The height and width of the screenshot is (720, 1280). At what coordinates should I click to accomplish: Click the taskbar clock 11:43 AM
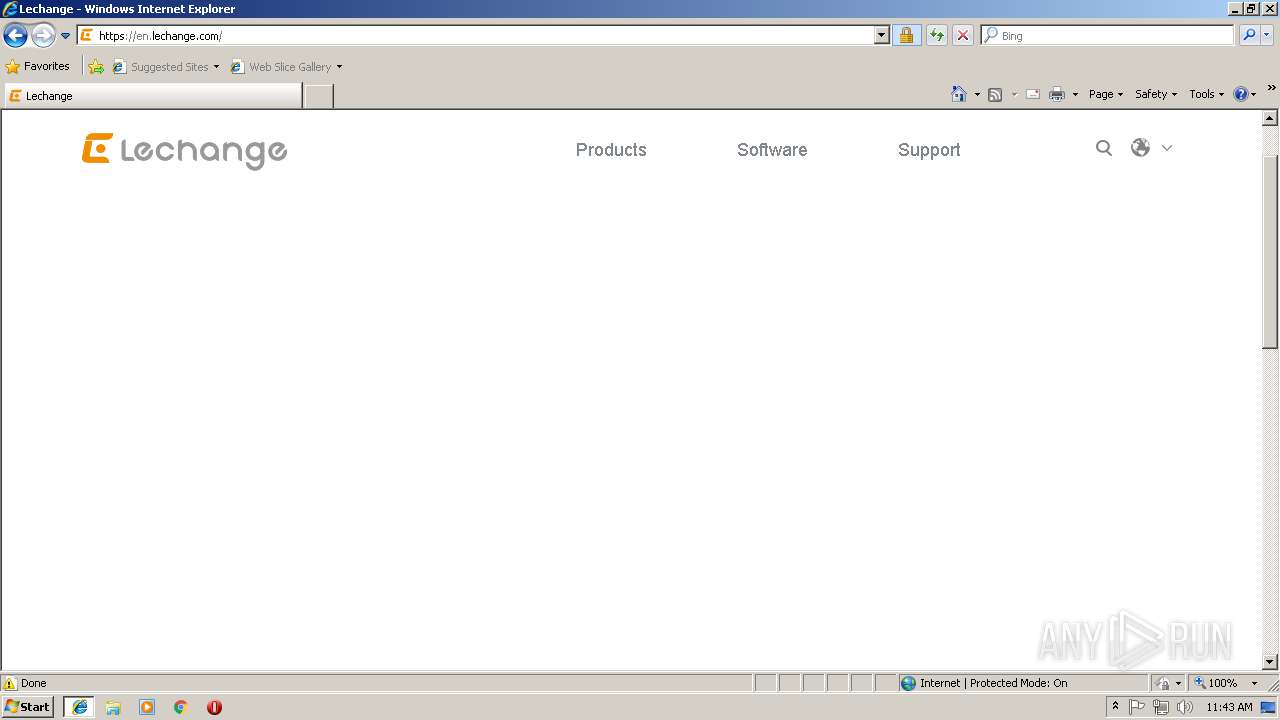[x=1229, y=707]
